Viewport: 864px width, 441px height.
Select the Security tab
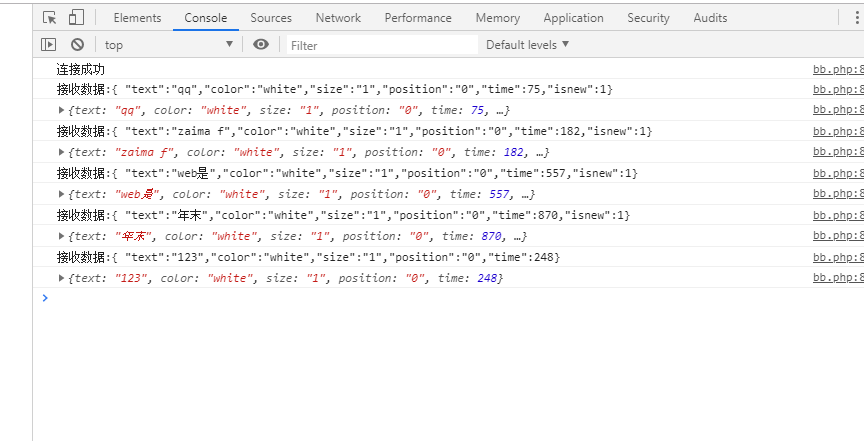tap(648, 18)
